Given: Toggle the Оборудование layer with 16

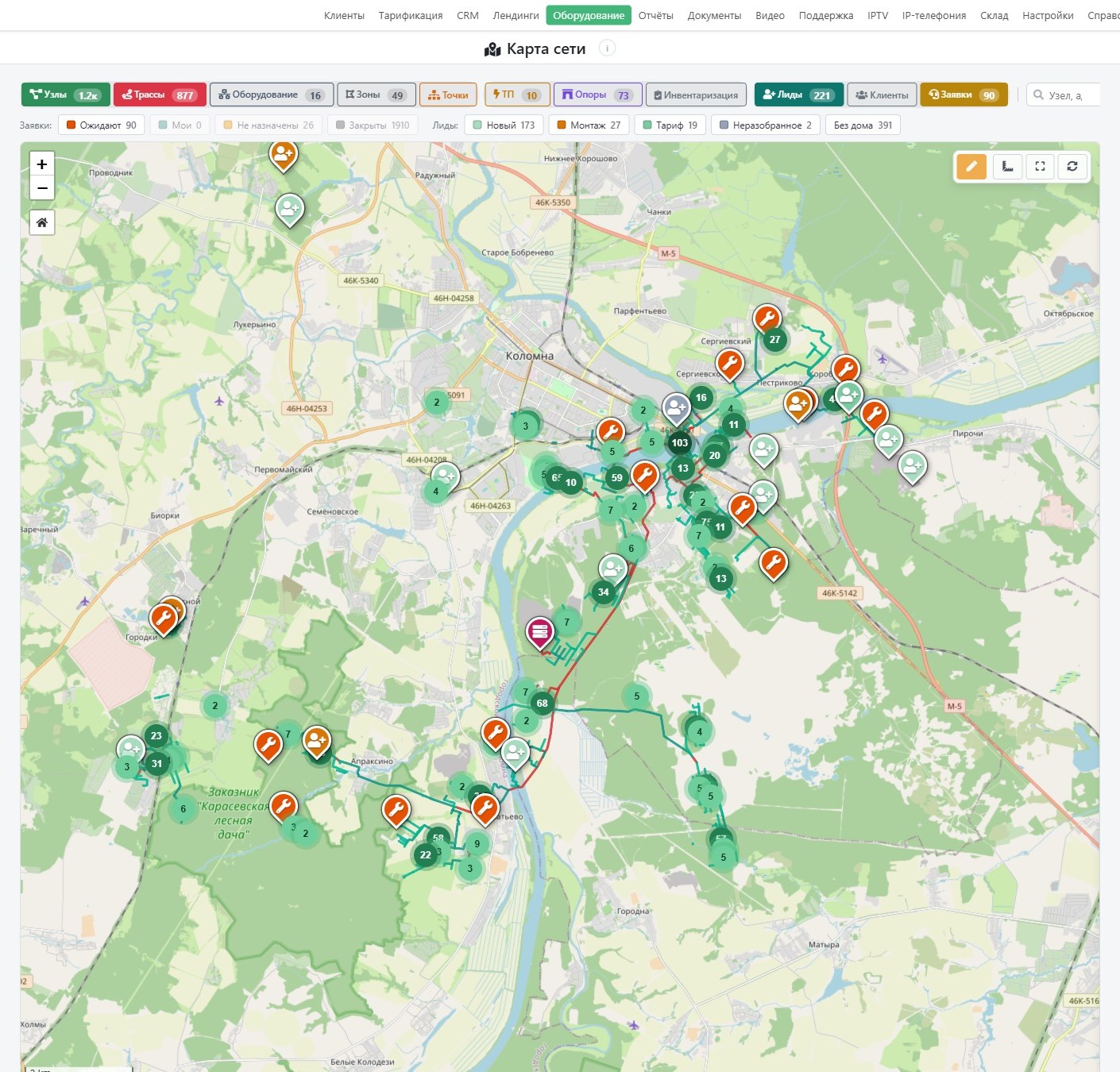Looking at the screenshot, I should click(x=272, y=94).
